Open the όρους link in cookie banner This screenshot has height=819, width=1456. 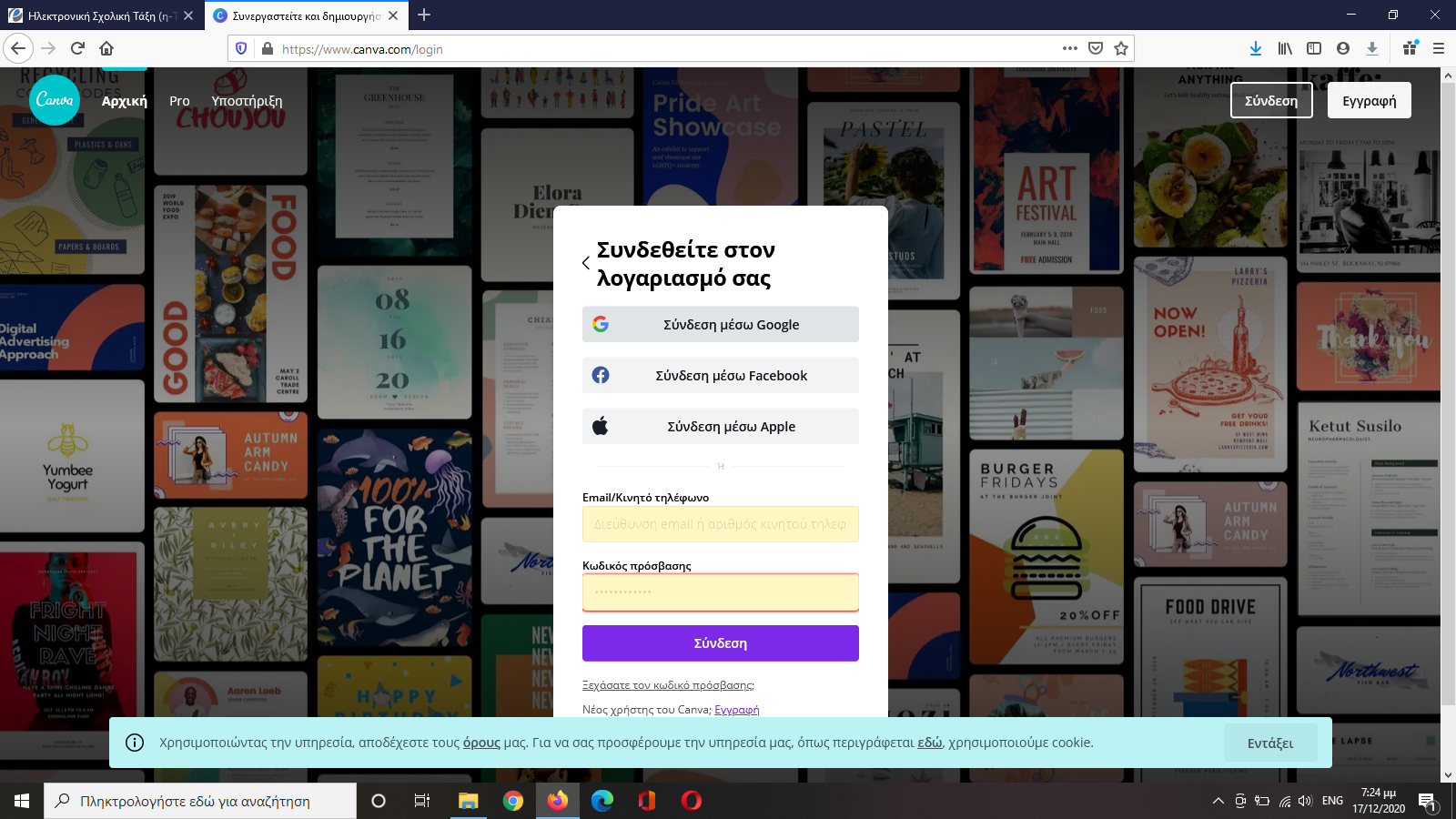(x=481, y=743)
